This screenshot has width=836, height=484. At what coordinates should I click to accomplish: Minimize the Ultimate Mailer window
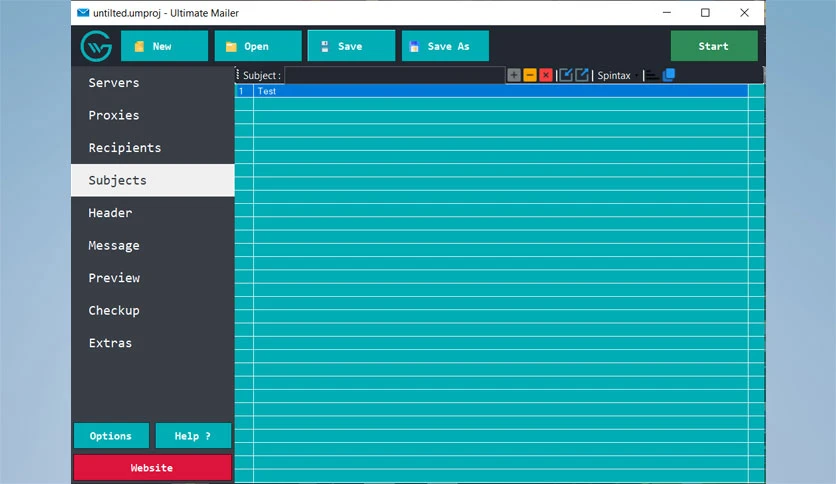point(666,13)
